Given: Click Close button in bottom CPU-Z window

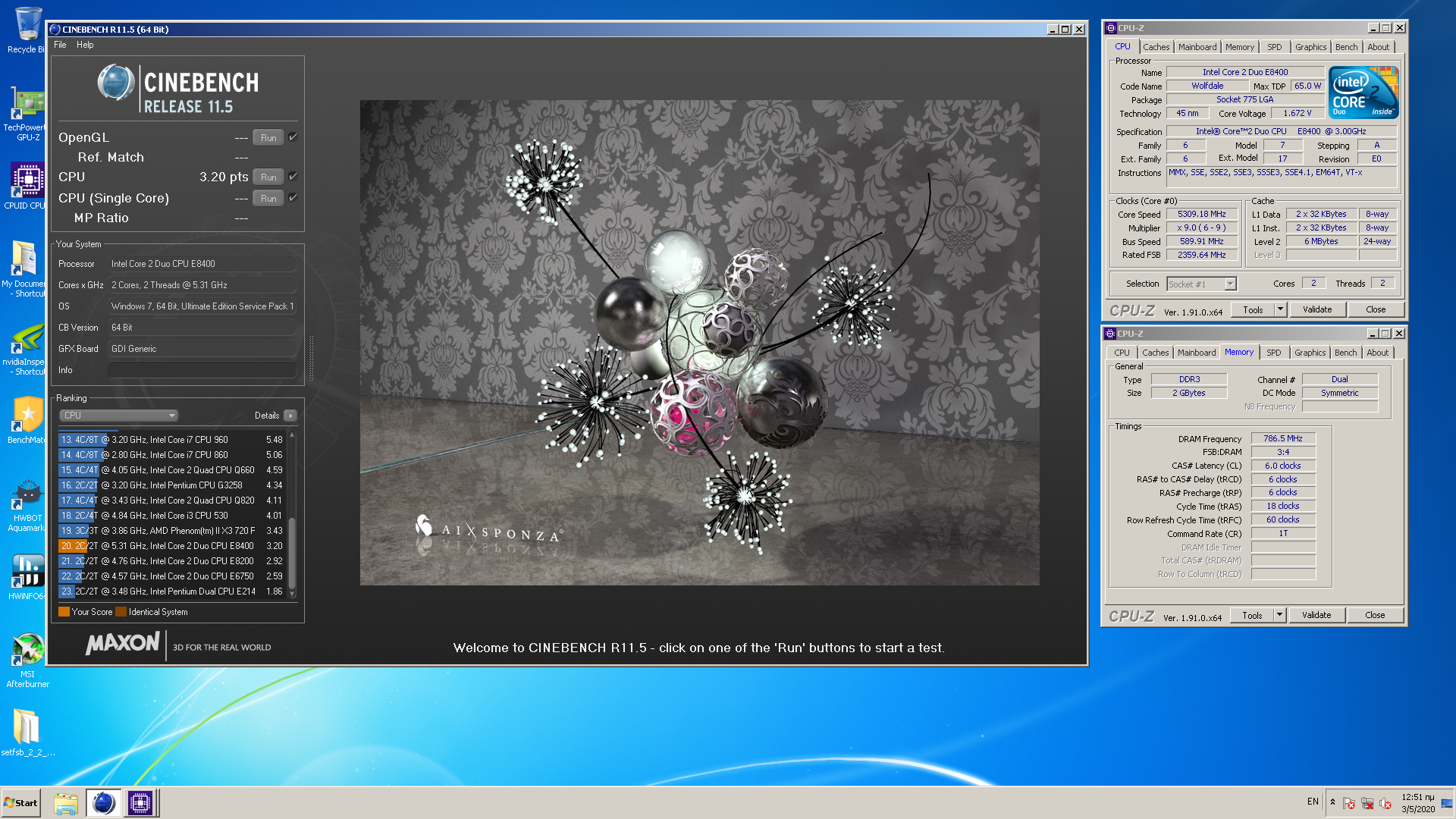Looking at the screenshot, I should (1375, 615).
